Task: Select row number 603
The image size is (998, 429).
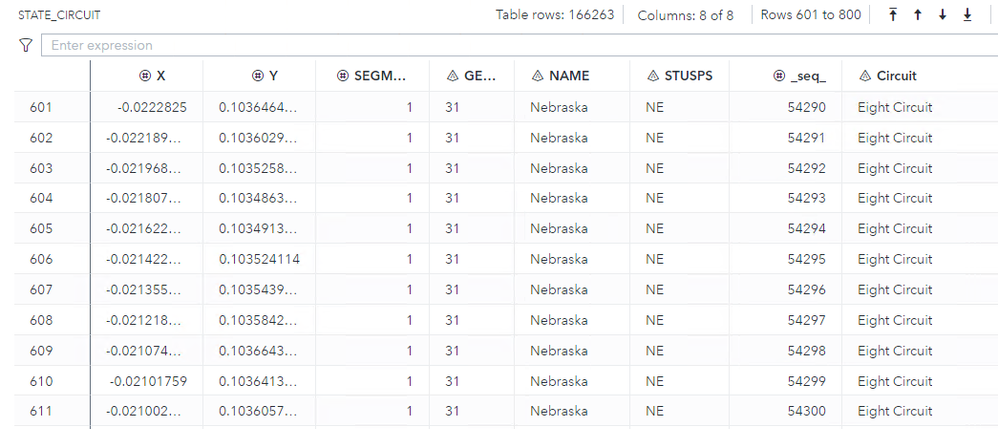Action: click(x=41, y=169)
